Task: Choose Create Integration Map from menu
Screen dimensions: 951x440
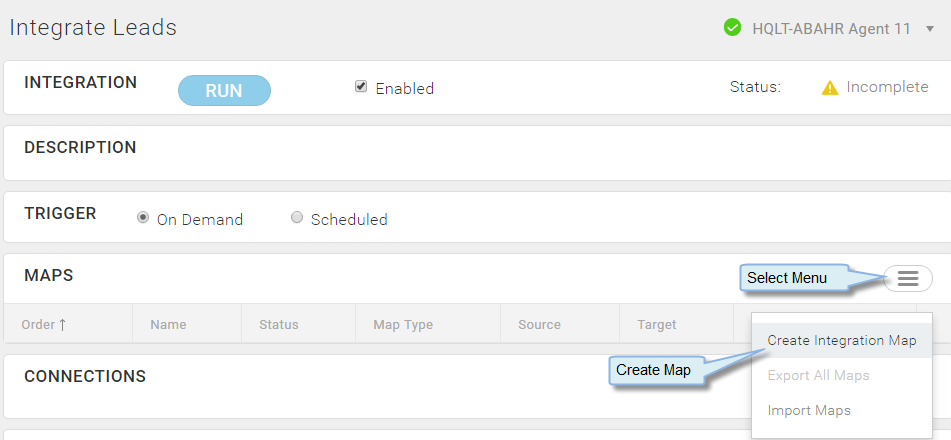Action: 841,340
